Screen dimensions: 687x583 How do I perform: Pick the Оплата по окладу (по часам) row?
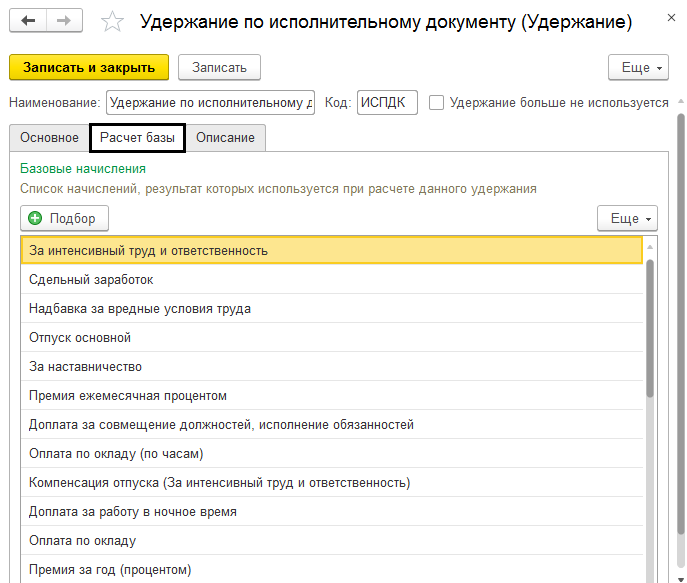click(116, 454)
